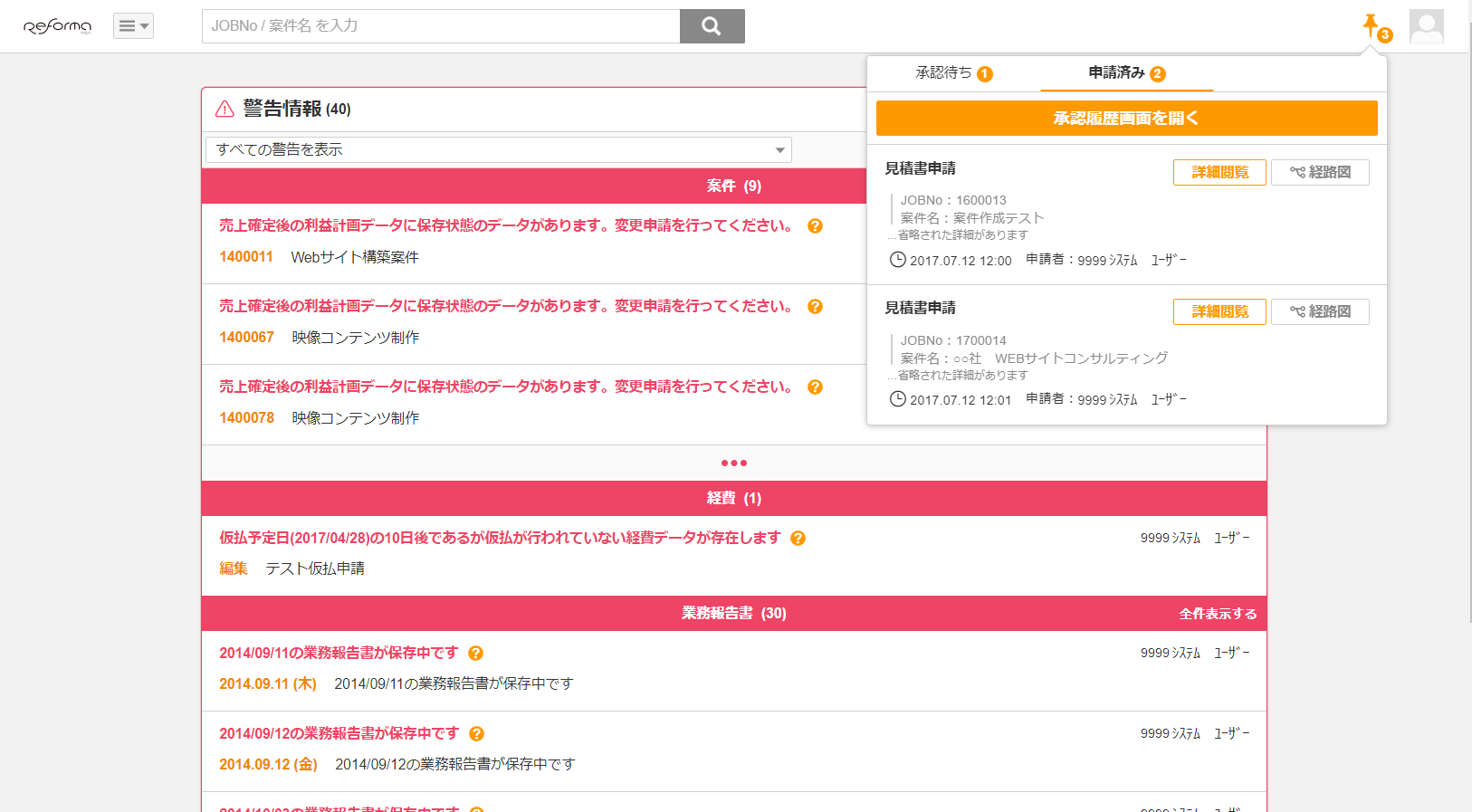
Task: Select the 申請済み tab
Action: (x=1126, y=73)
